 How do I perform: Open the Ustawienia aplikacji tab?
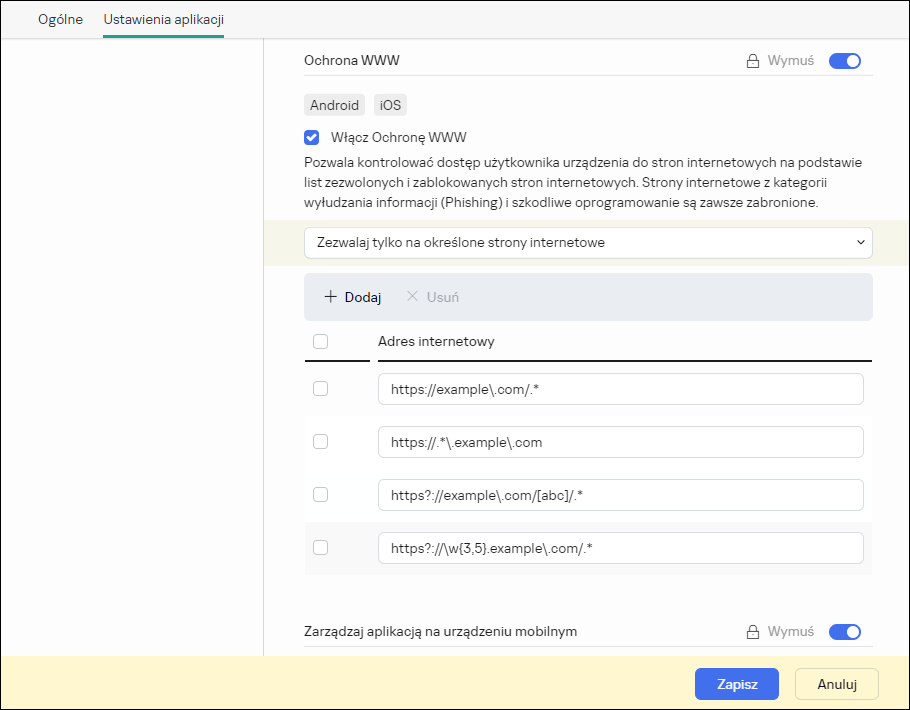point(163,19)
